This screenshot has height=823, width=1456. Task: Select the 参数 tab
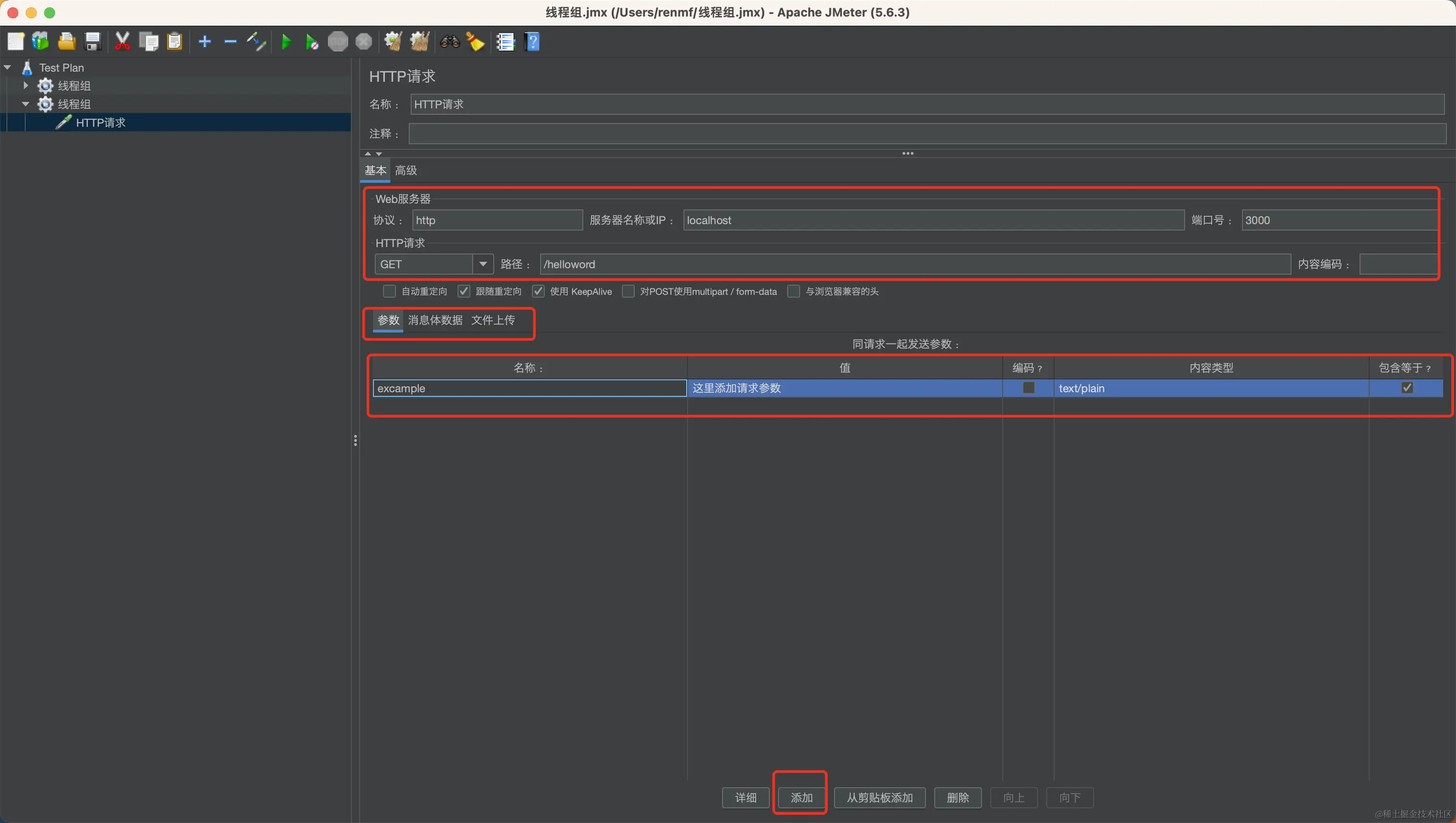tap(388, 320)
